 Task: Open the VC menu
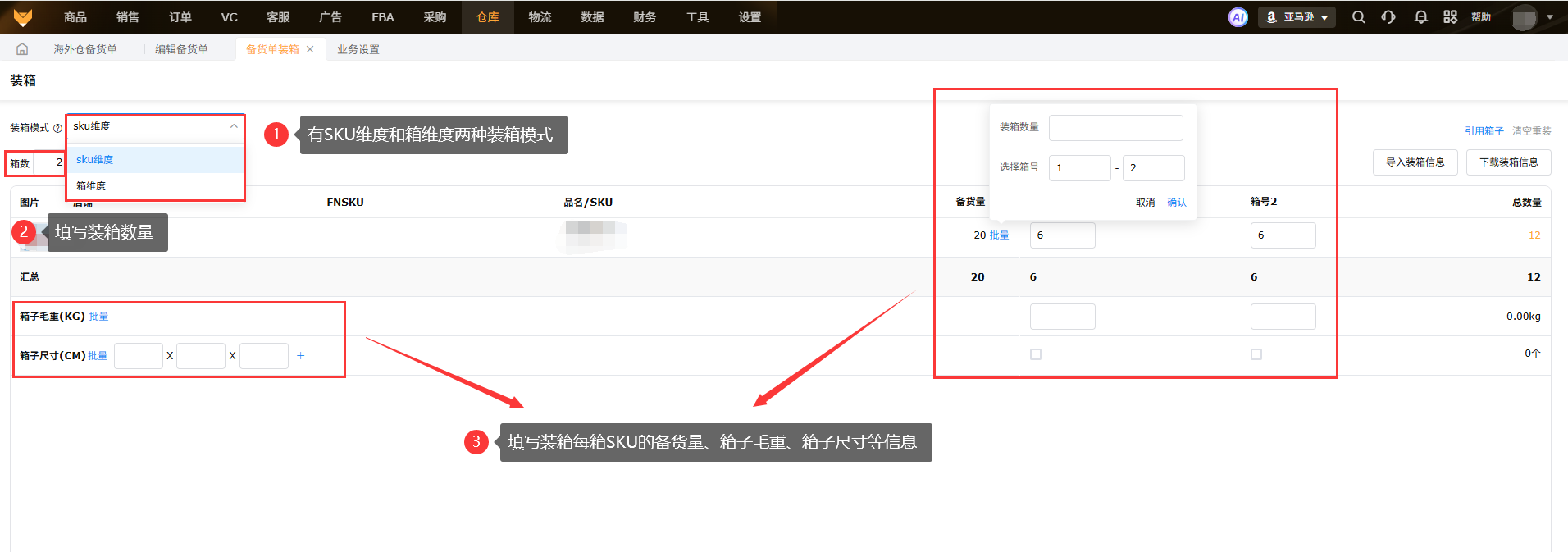(x=230, y=17)
